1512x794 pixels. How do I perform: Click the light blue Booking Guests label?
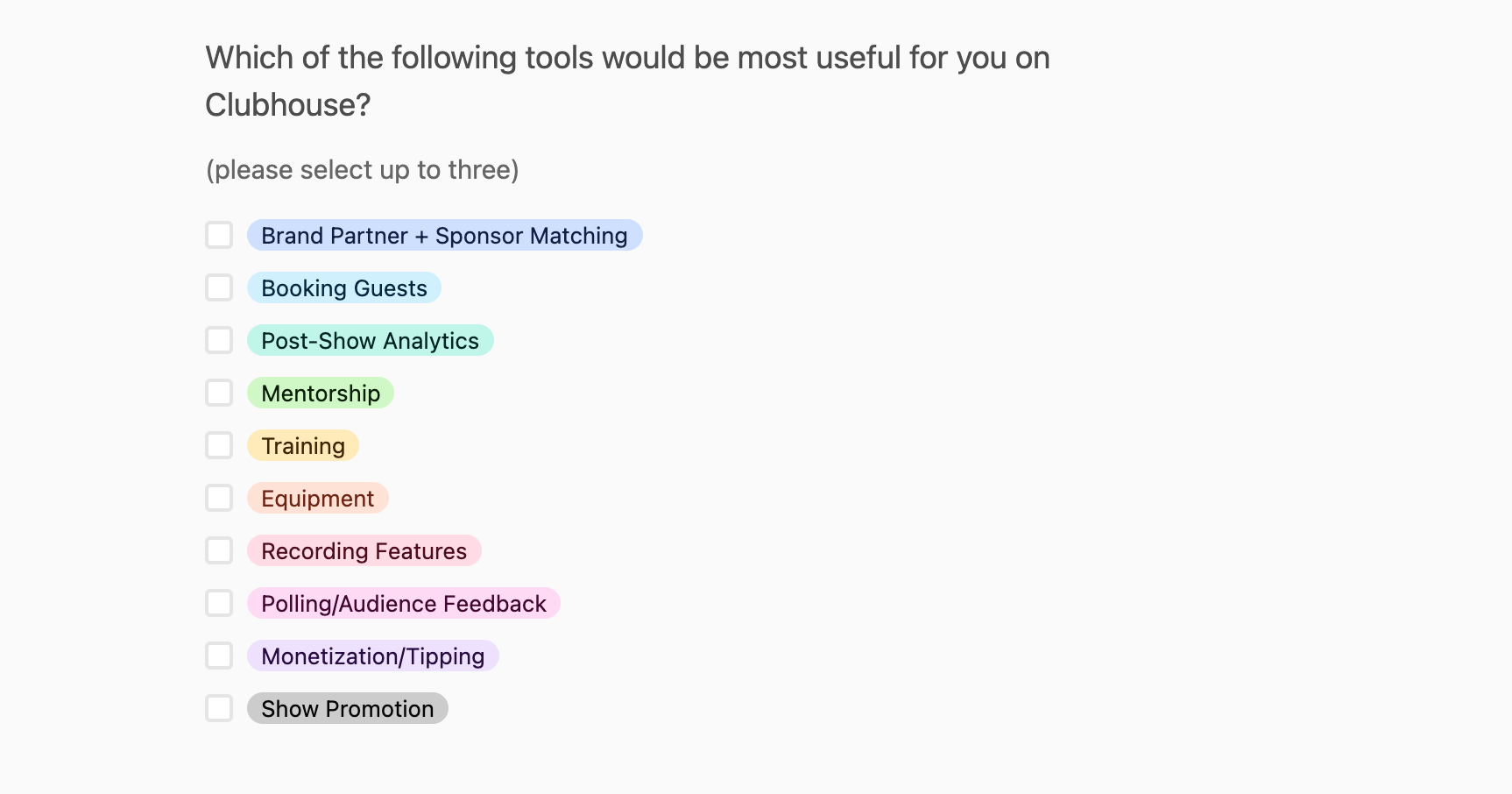tap(344, 287)
